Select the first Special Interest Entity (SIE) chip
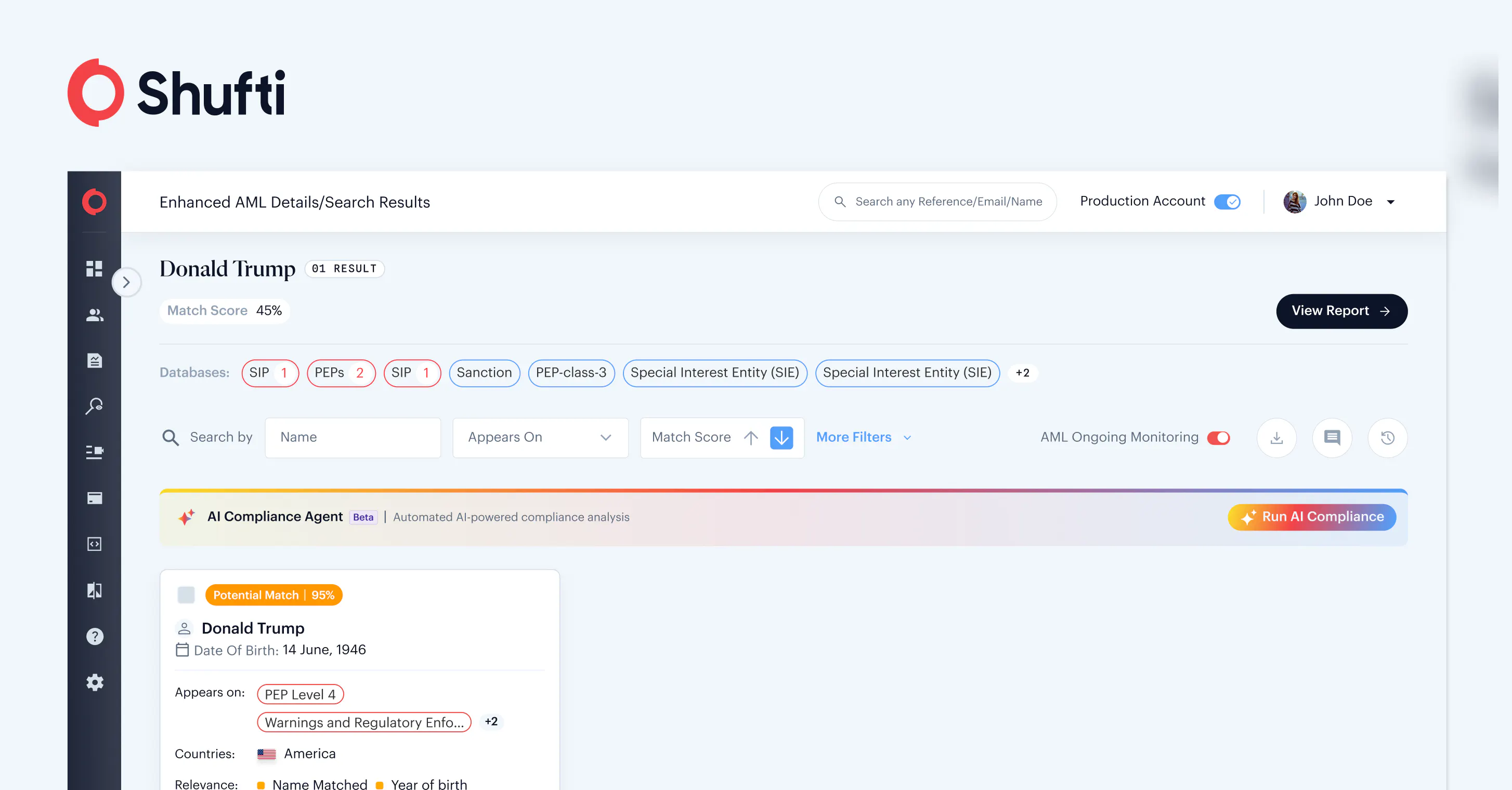This screenshot has width=1512, height=790. point(715,373)
